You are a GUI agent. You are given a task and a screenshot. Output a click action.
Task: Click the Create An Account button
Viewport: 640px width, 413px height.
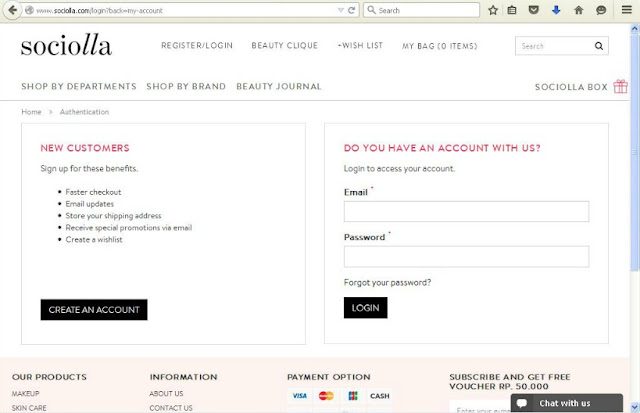(x=94, y=310)
